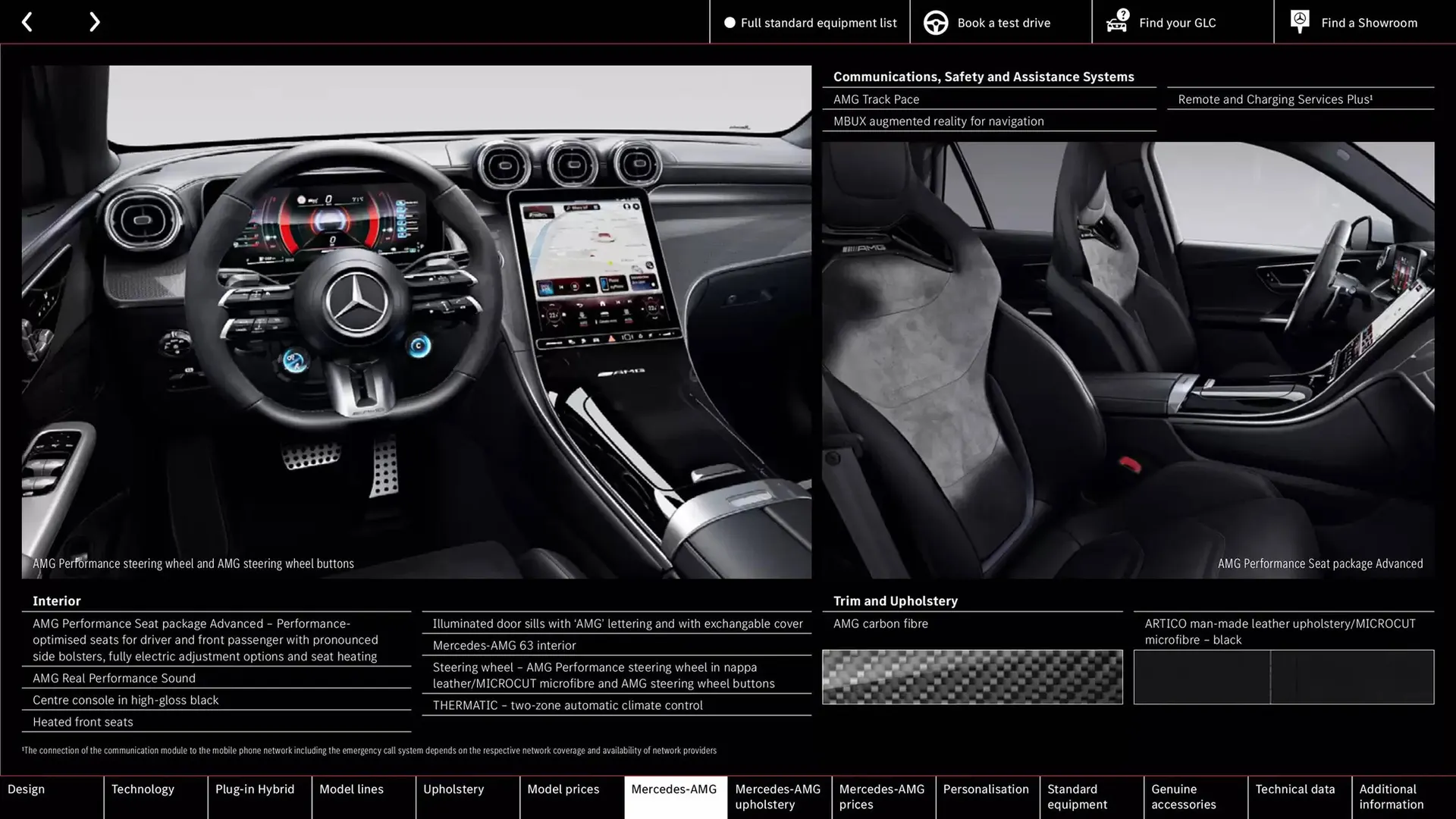Screen dimensions: 1456x819
Task: Open the Model prices tab
Action: coord(571,797)
